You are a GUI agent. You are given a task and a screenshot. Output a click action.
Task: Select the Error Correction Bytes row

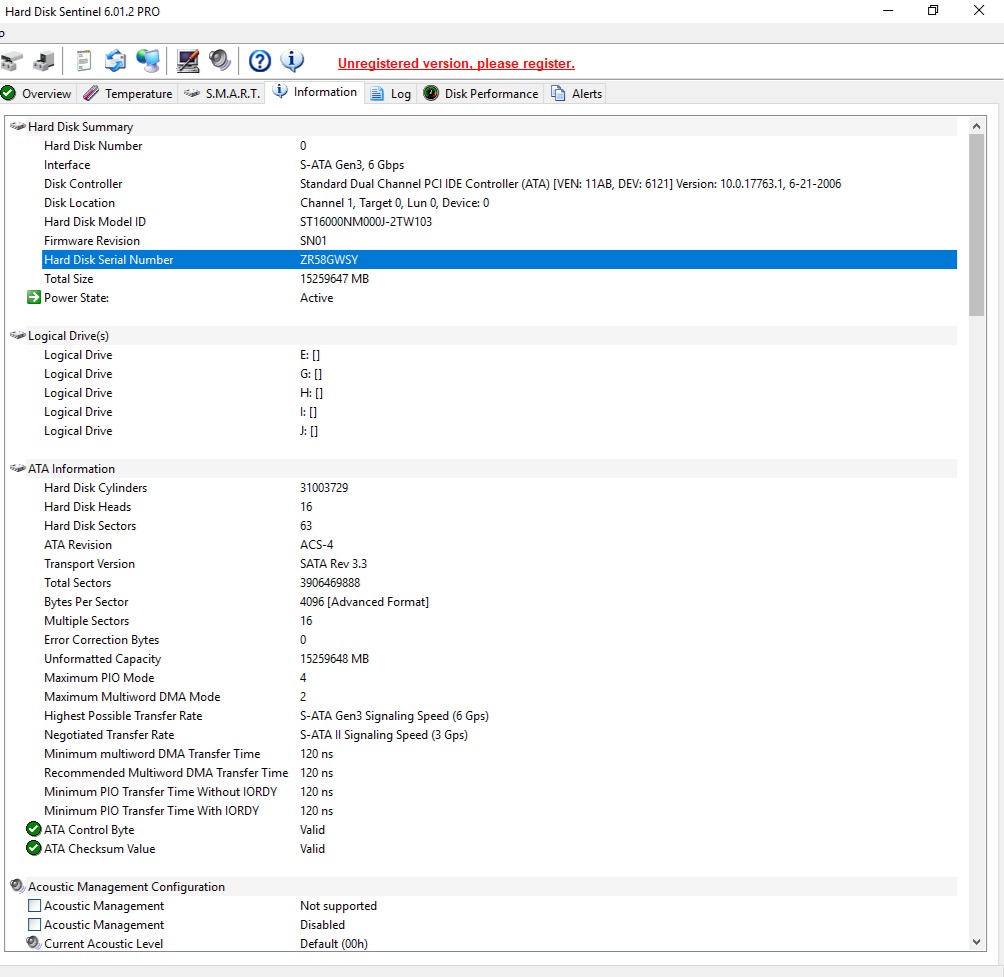click(x=499, y=640)
